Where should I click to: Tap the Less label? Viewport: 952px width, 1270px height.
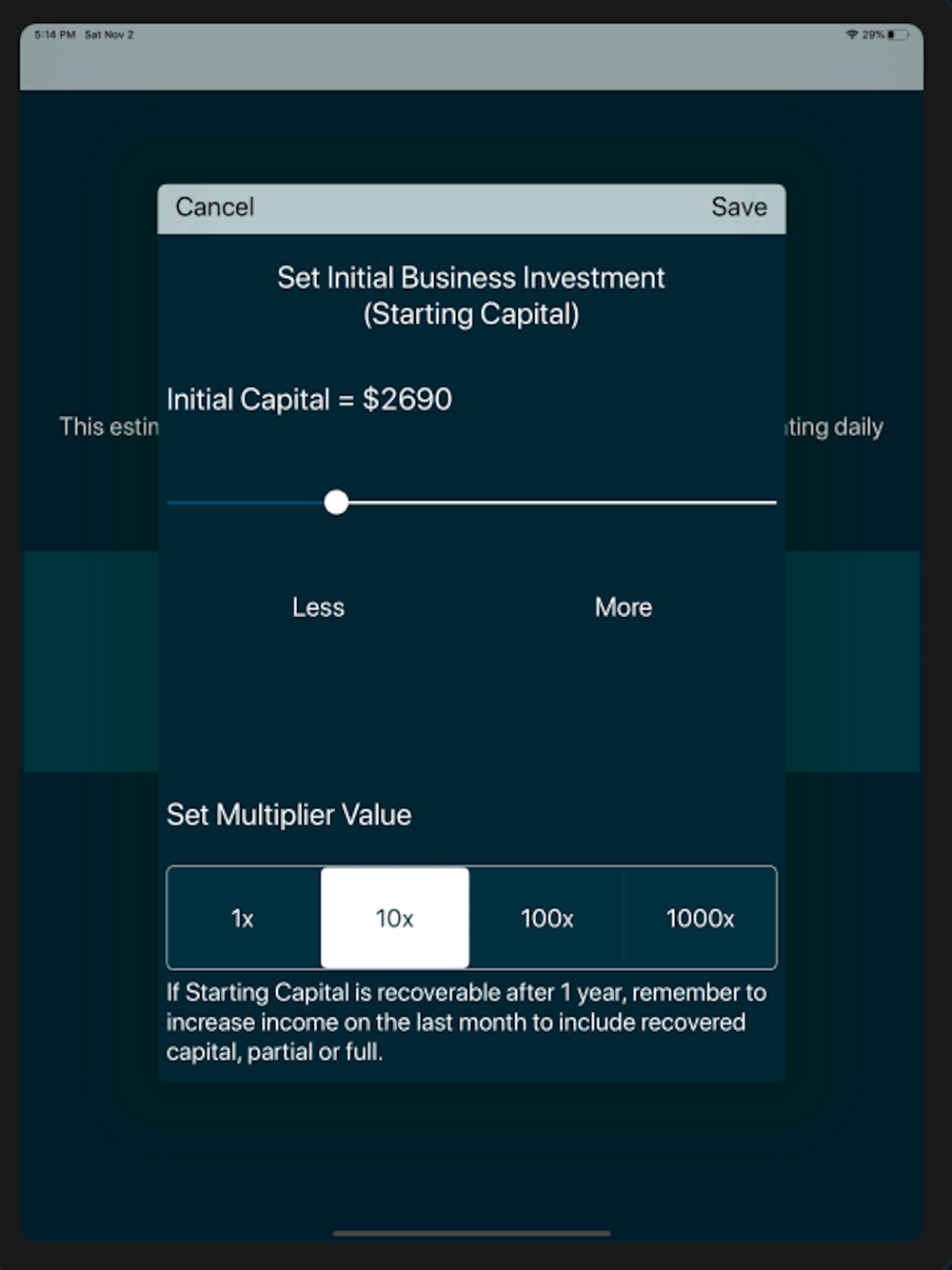tap(318, 607)
